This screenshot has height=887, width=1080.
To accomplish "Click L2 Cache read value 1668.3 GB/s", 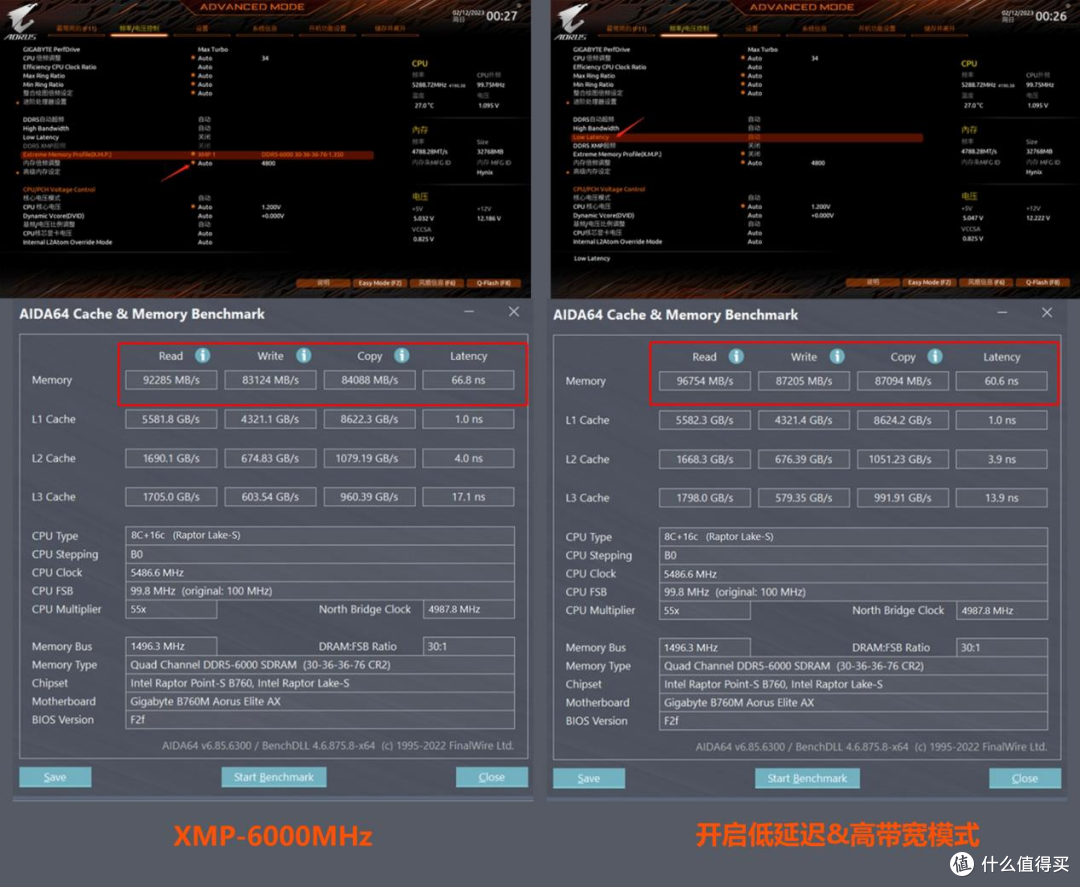I will pyautogui.click(x=705, y=459).
